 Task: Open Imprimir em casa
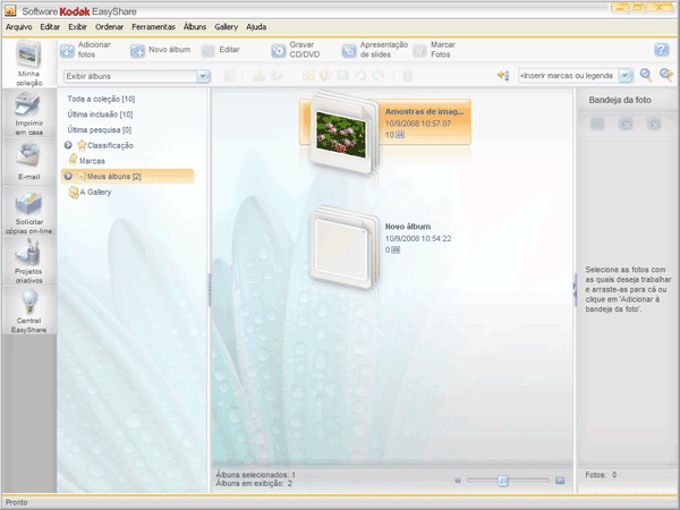pyautogui.click(x=29, y=114)
